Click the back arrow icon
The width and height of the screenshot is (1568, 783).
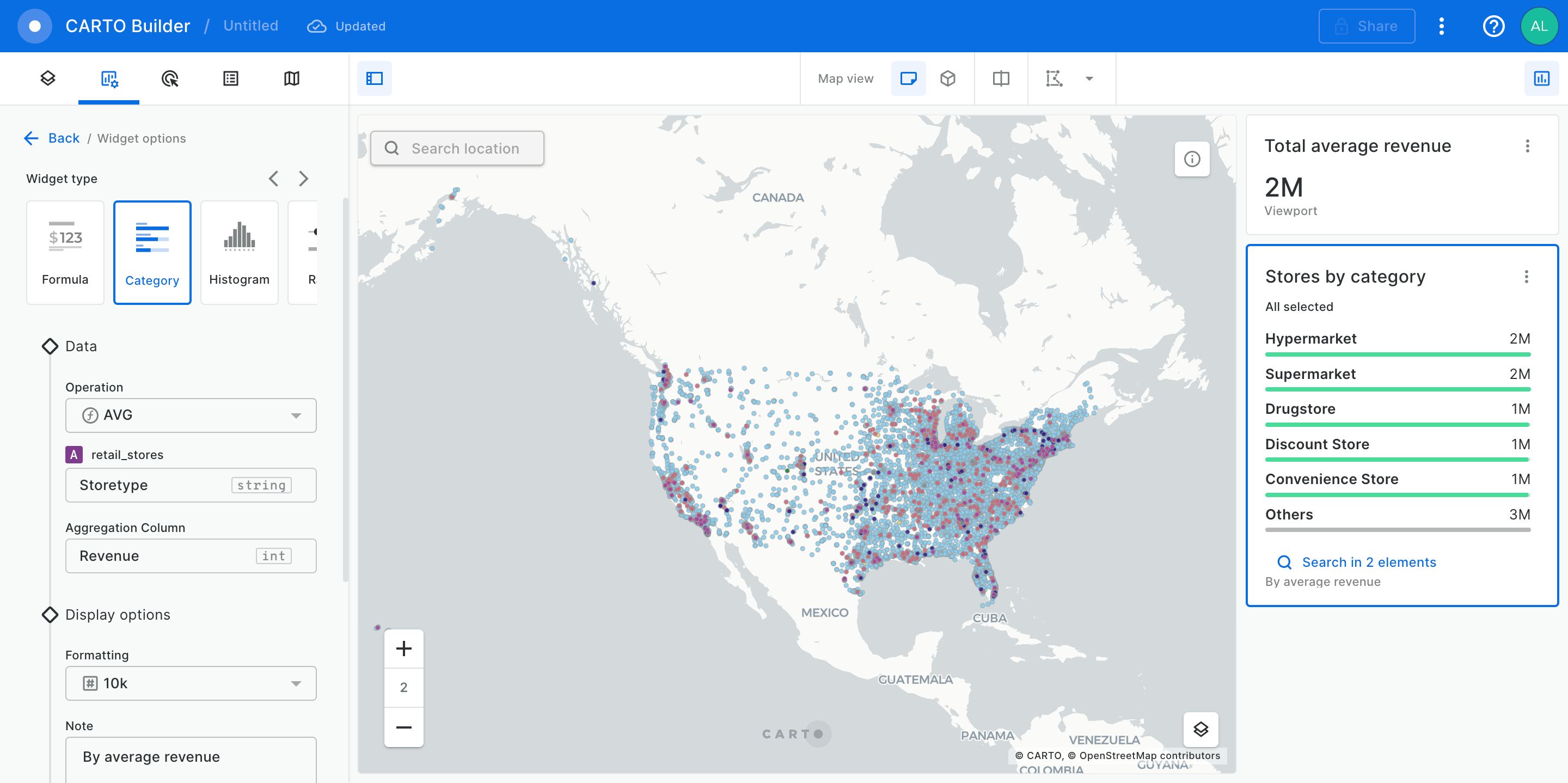click(x=31, y=138)
